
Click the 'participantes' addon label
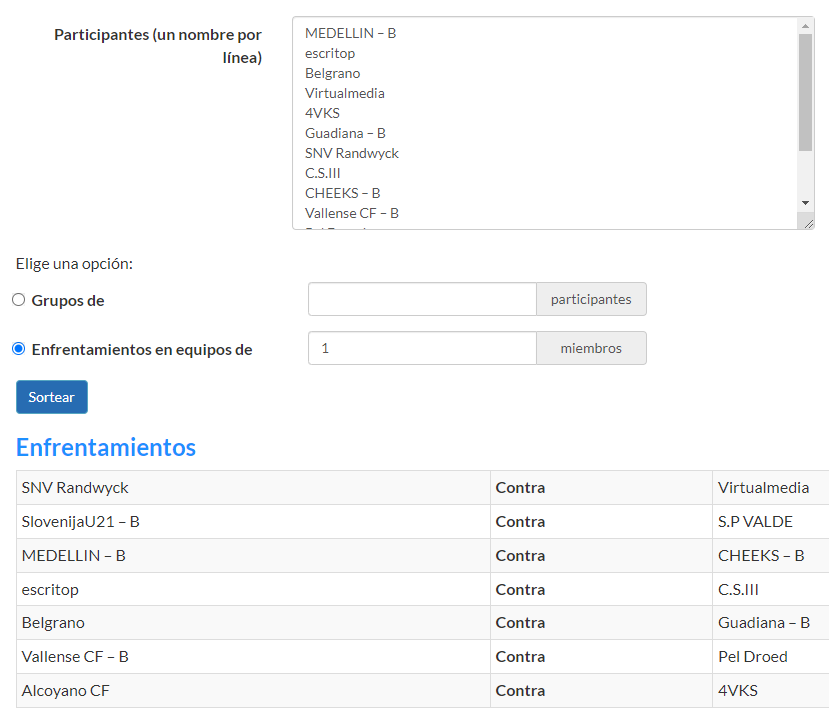(591, 299)
